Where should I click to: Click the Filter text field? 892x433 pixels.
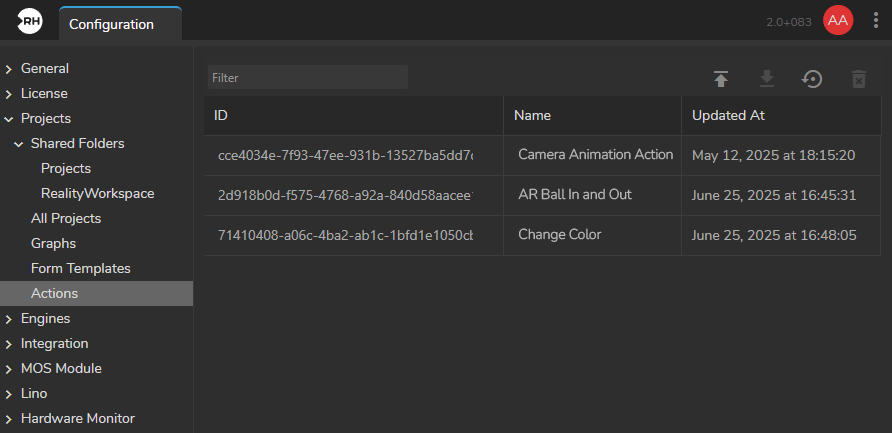click(307, 77)
